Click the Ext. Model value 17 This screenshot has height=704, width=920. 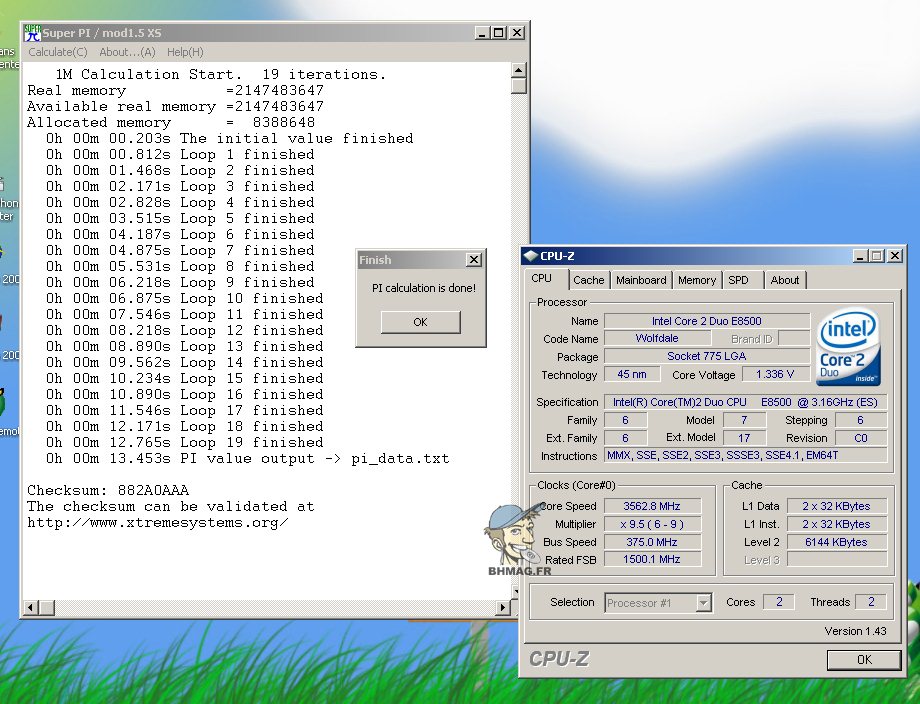[744, 438]
